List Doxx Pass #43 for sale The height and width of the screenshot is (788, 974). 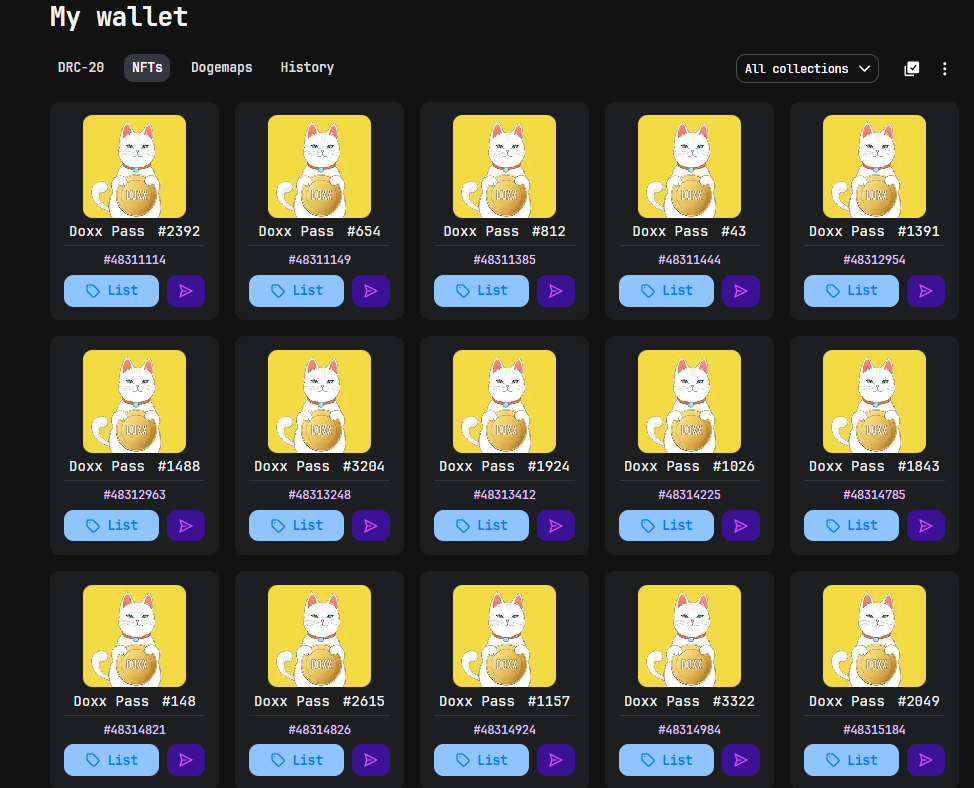point(666,291)
